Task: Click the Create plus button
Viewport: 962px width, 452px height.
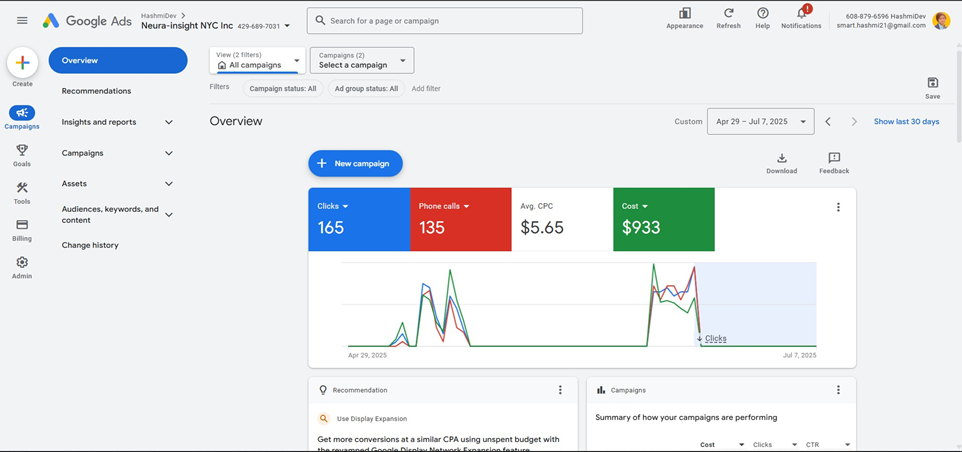Action: tap(23, 63)
